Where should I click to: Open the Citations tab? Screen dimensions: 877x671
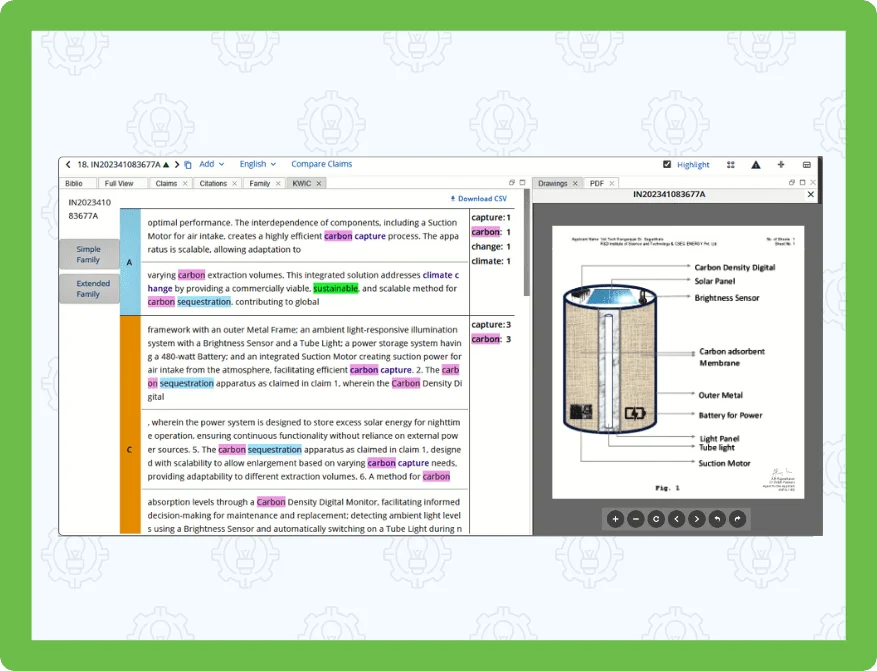pyautogui.click(x=213, y=183)
